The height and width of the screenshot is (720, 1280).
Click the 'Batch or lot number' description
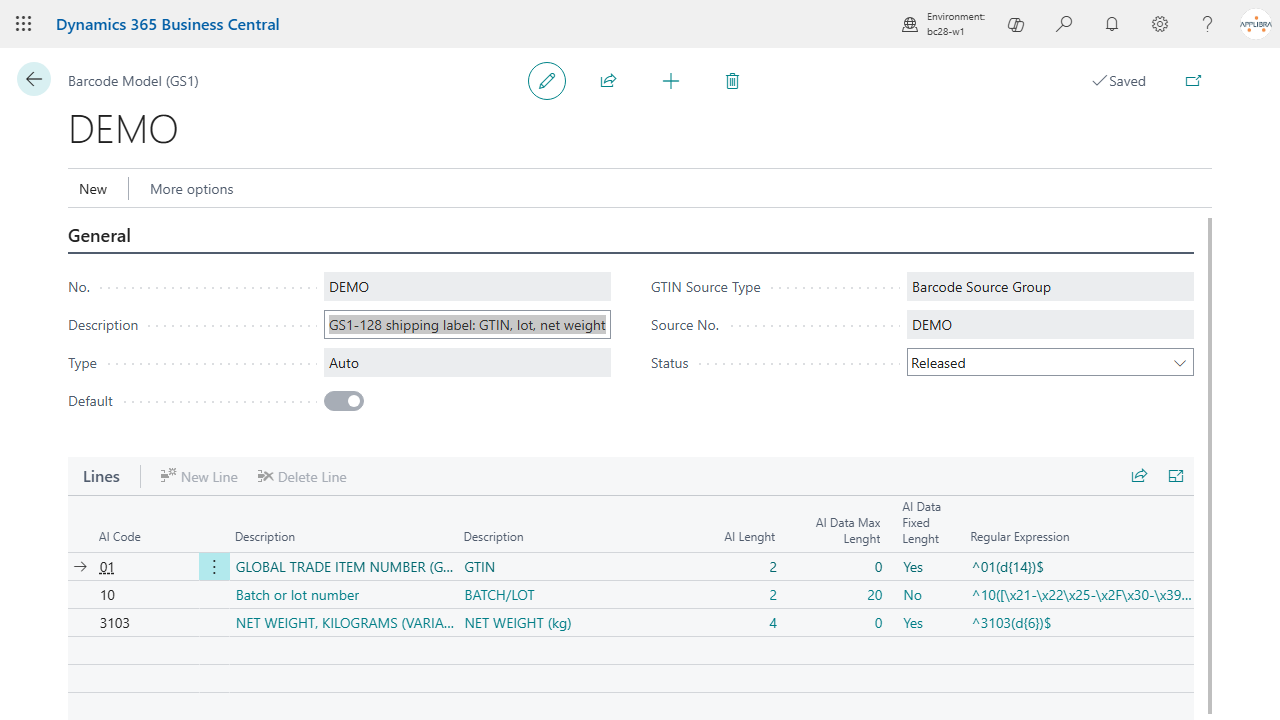tap(297, 595)
